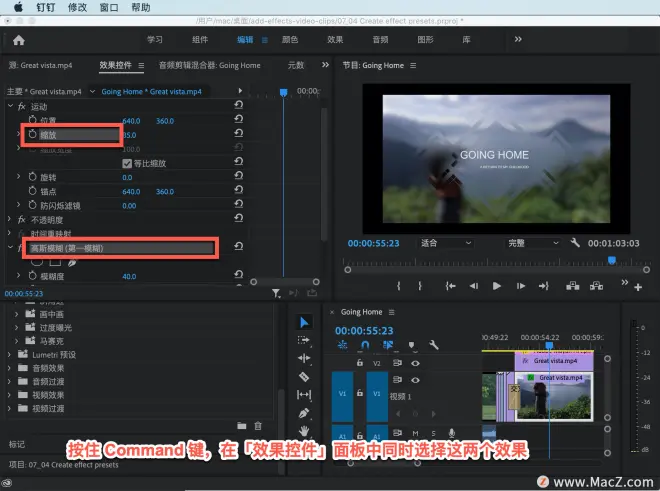Screen dimensions: 660x491
Task: Open the Help menu in menu bar
Action: coord(141,8)
